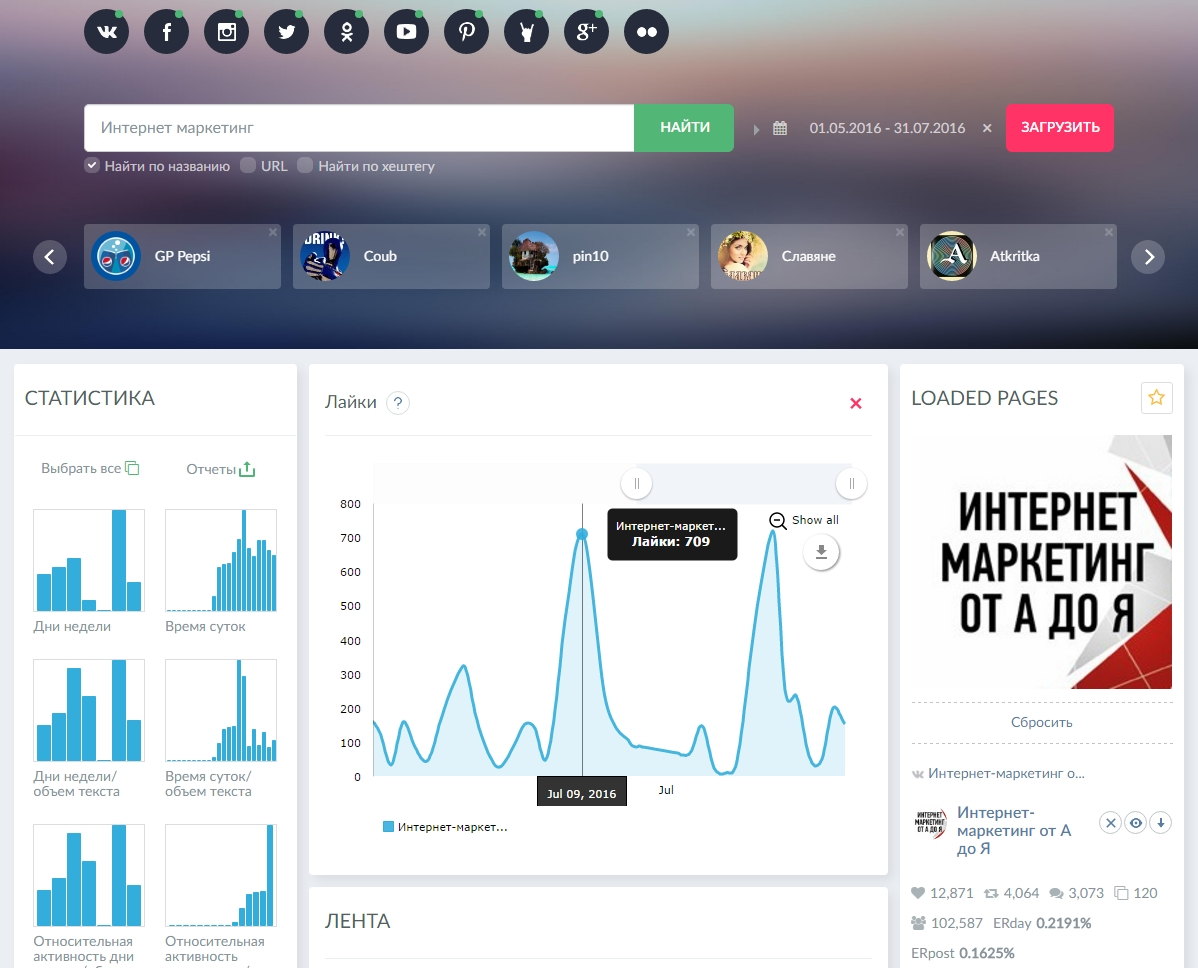Open the Дни недели chart thumbnail
The width and height of the screenshot is (1198, 968).
pos(89,561)
